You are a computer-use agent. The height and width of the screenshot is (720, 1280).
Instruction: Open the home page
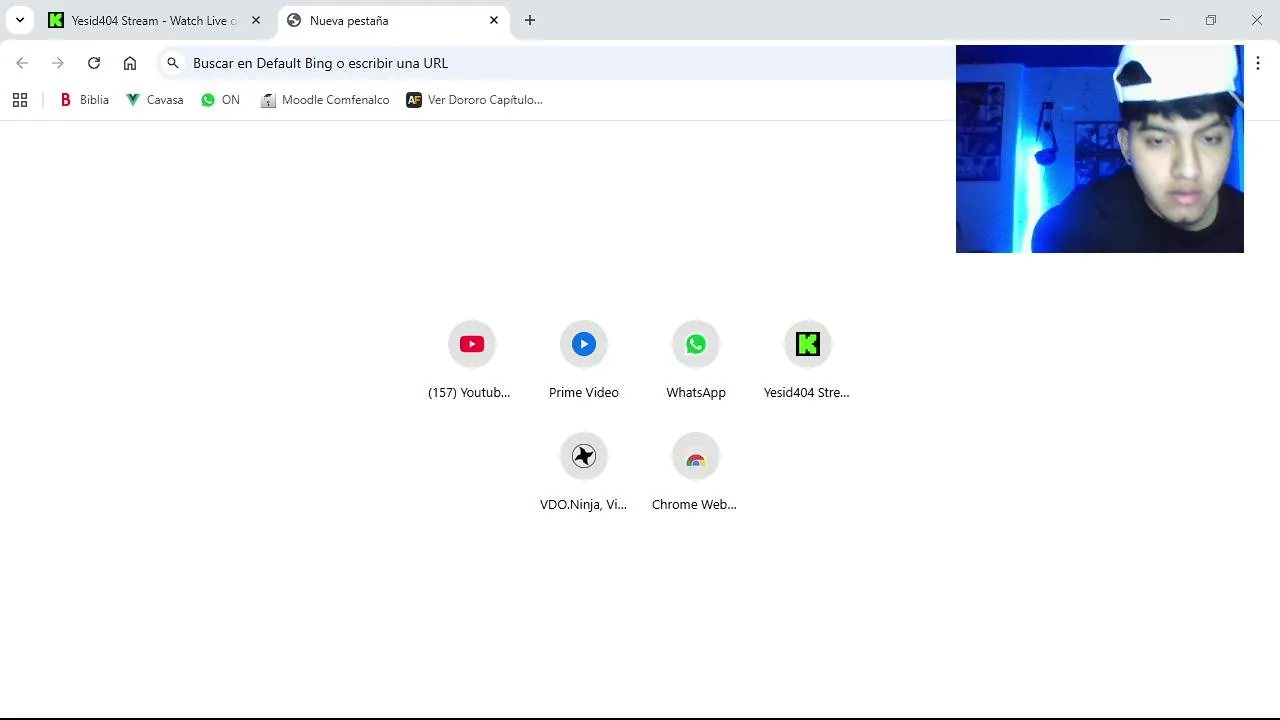pos(130,63)
